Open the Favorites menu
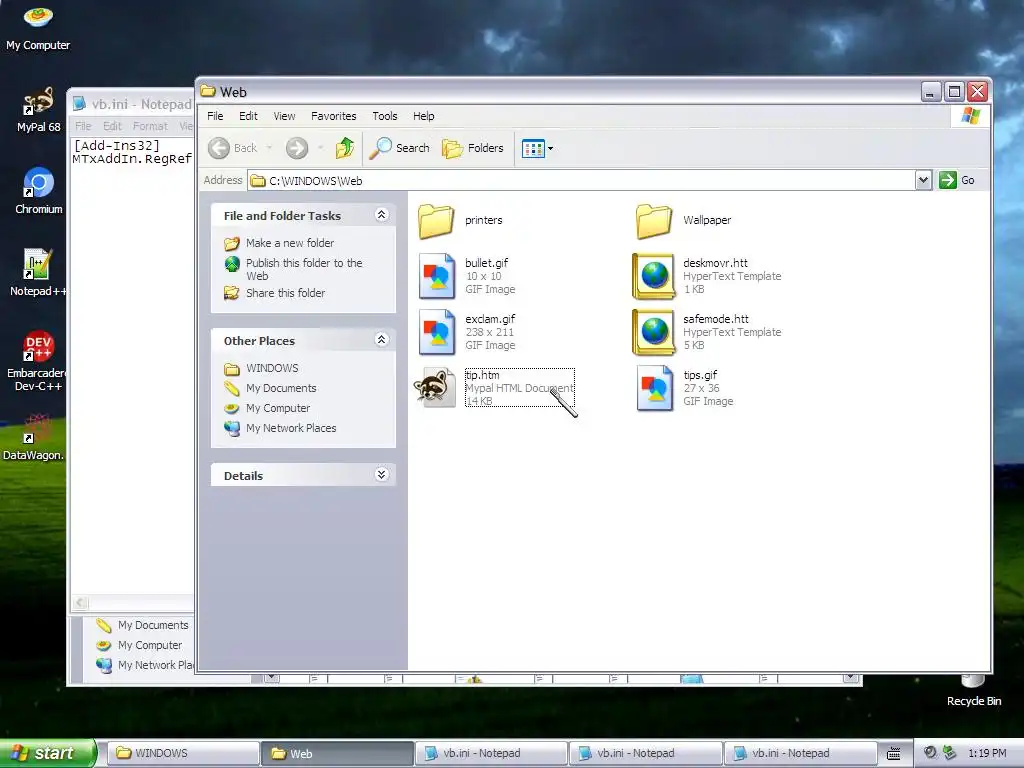This screenshot has height=768, width=1024. pos(334,116)
